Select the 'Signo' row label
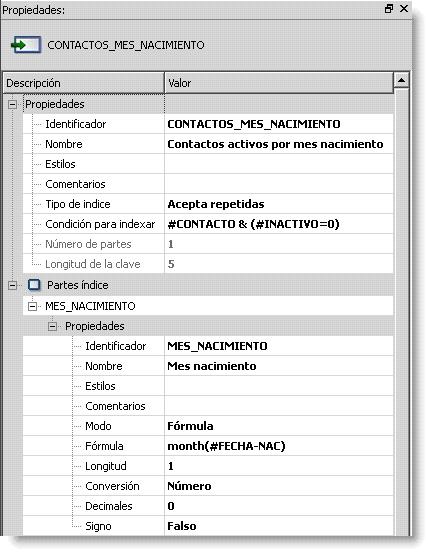 (x=98, y=526)
